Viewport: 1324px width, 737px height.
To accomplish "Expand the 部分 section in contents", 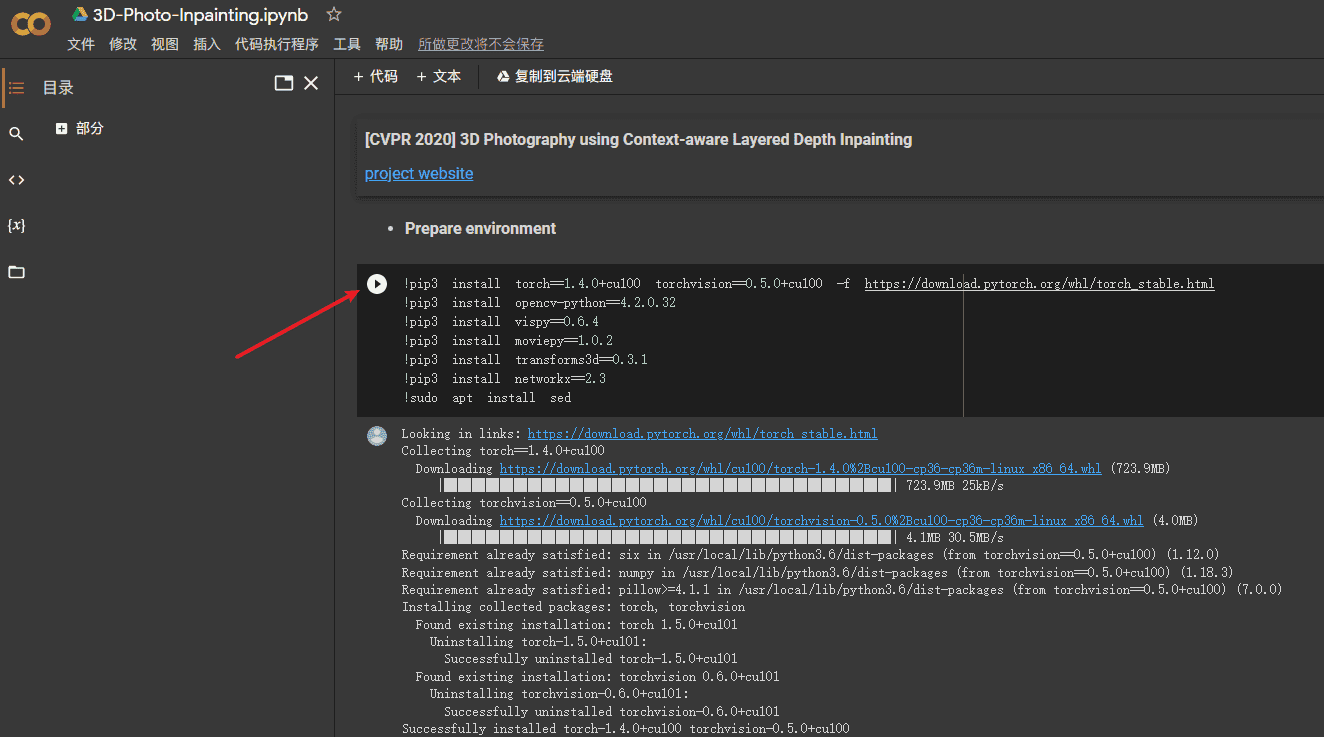I will click(x=62, y=128).
